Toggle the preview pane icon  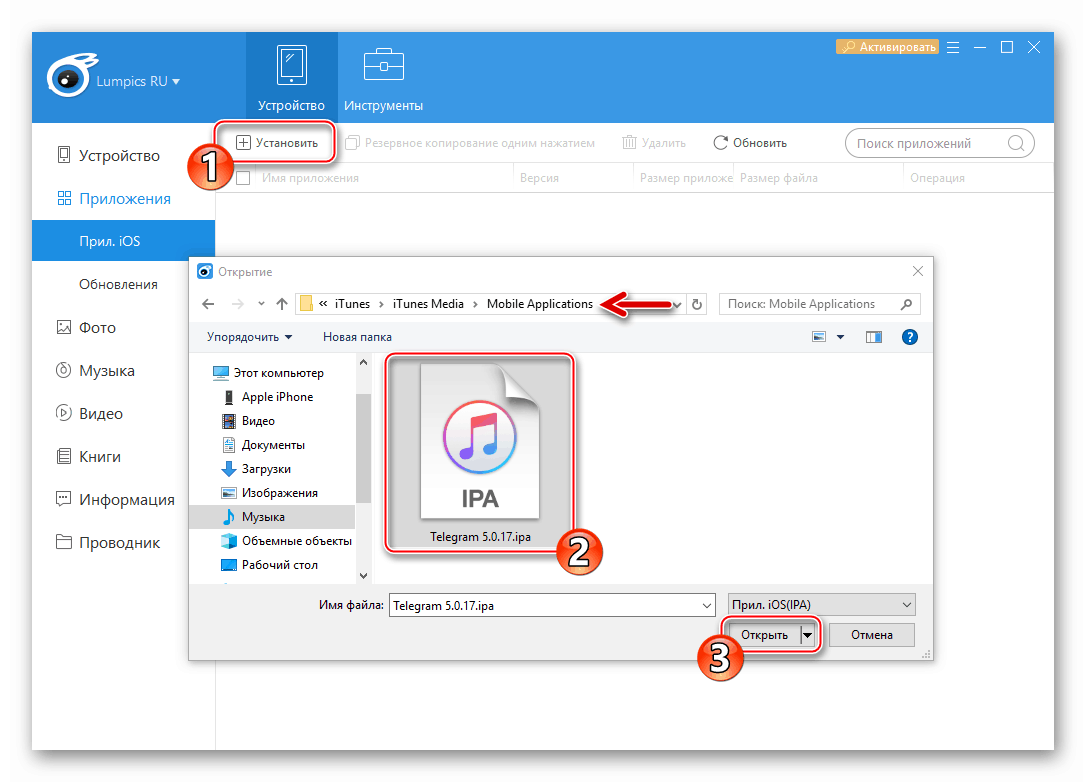pos(873,337)
